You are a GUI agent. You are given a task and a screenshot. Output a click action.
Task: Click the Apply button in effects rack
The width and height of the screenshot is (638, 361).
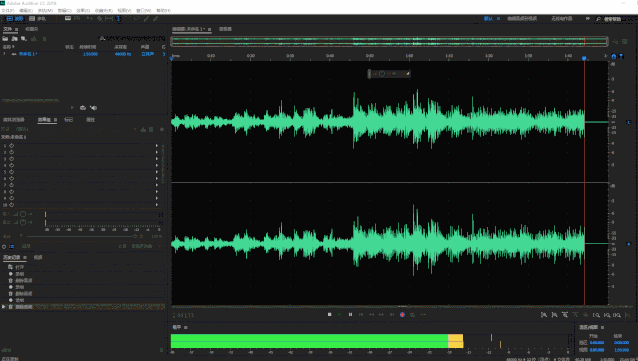(x=26, y=246)
